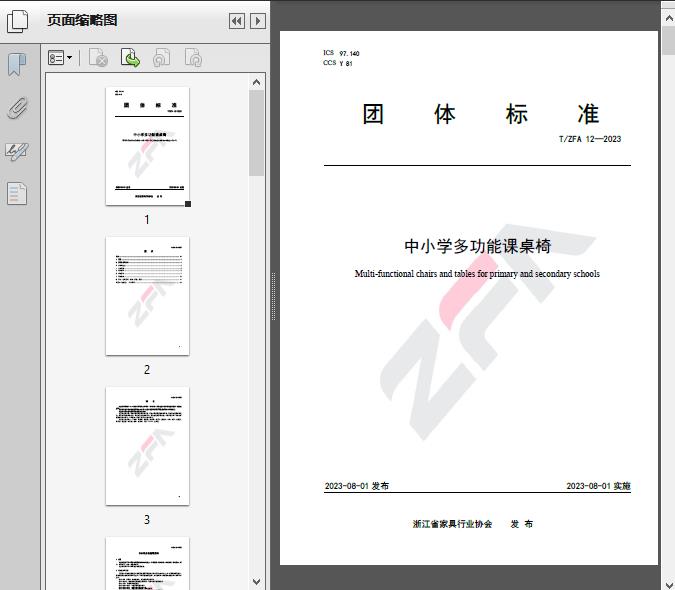This screenshot has height=590, width=675.
Task: Select page 2 thumbnail
Action: coord(147,296)
